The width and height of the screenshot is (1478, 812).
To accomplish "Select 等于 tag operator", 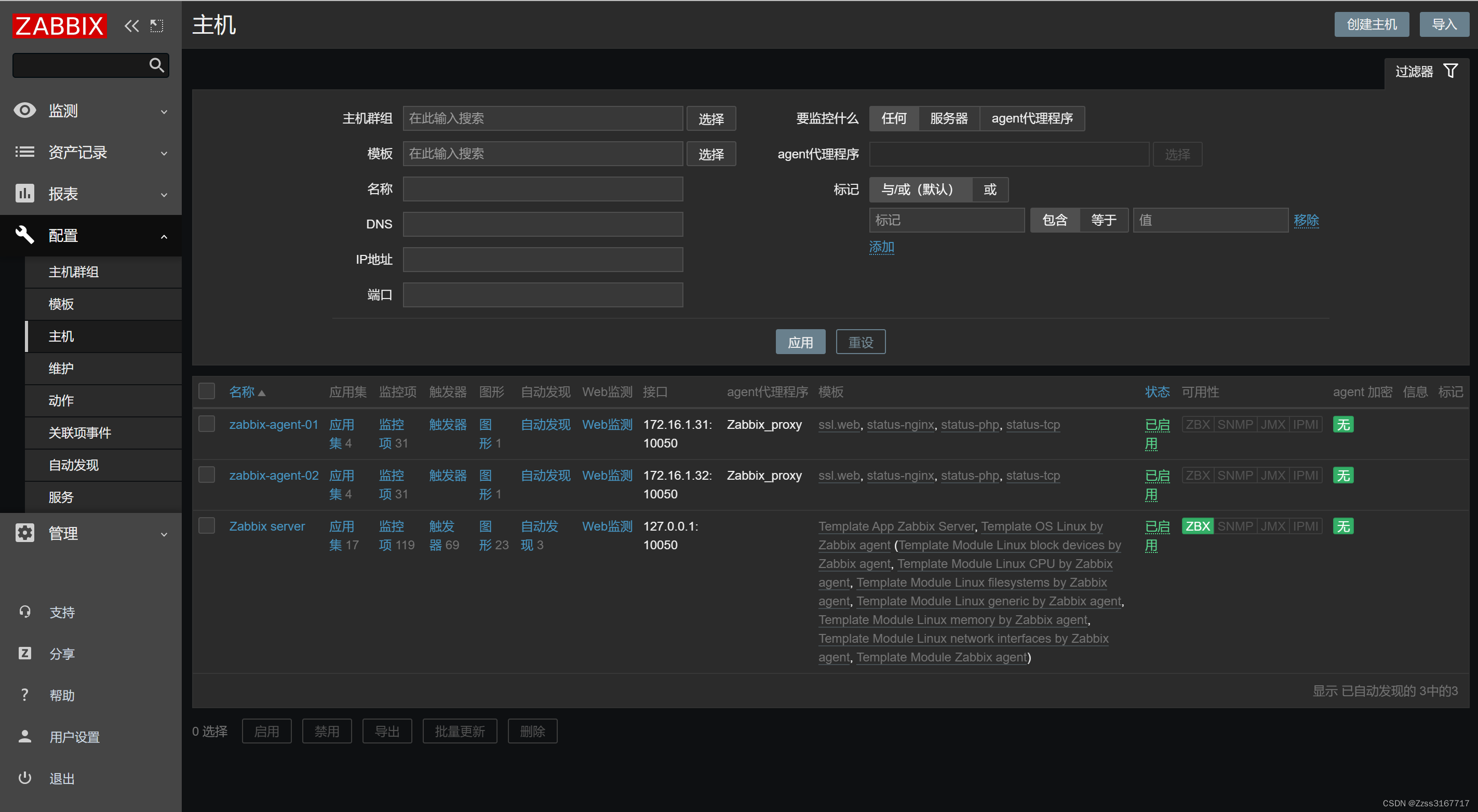I will [x=1104, y=220].
